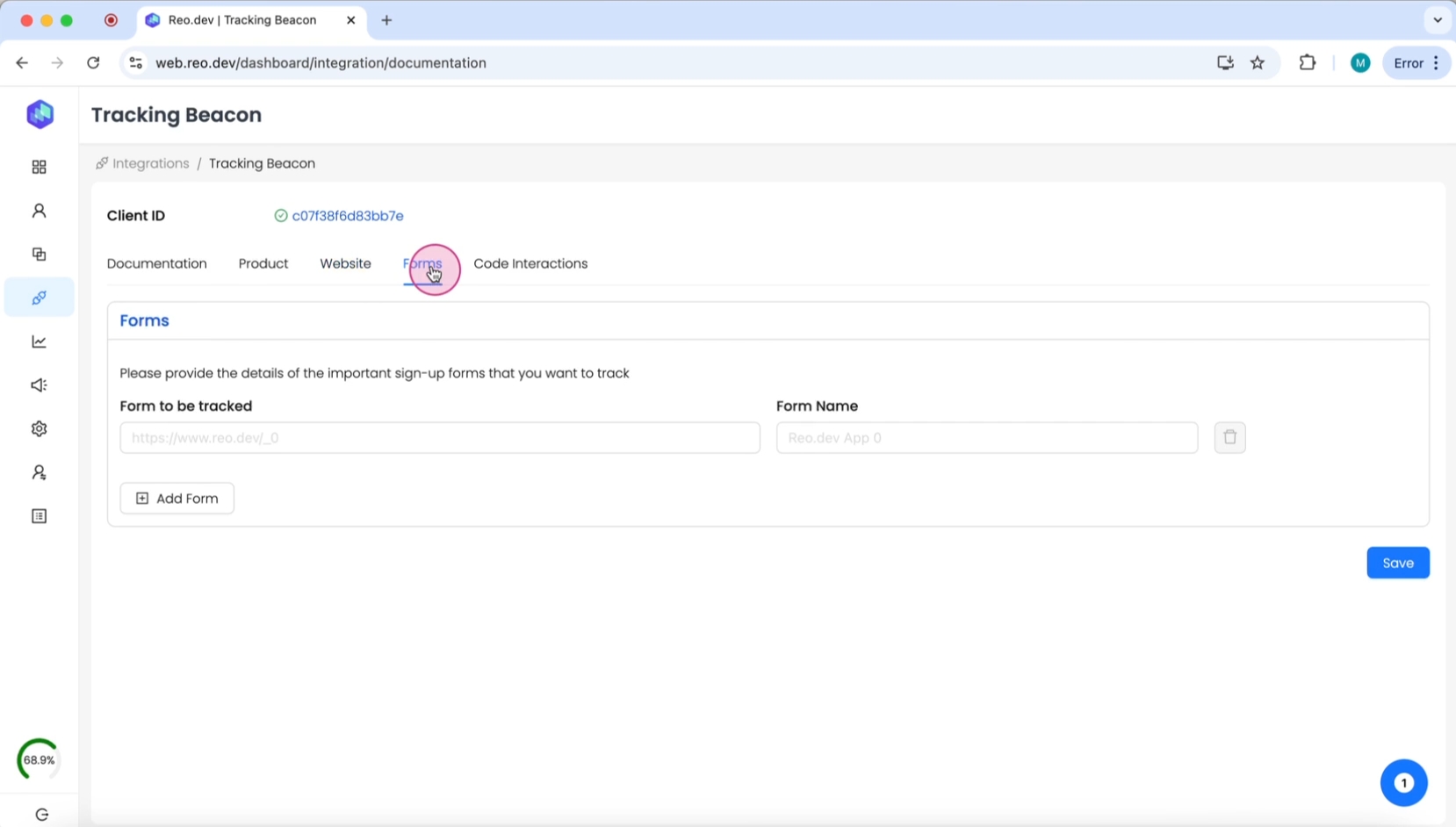Image resolution: width=1456 pixels, height=827 pixels.
Task: Bookmark this page with the star icon
Action: point(1258,62)
